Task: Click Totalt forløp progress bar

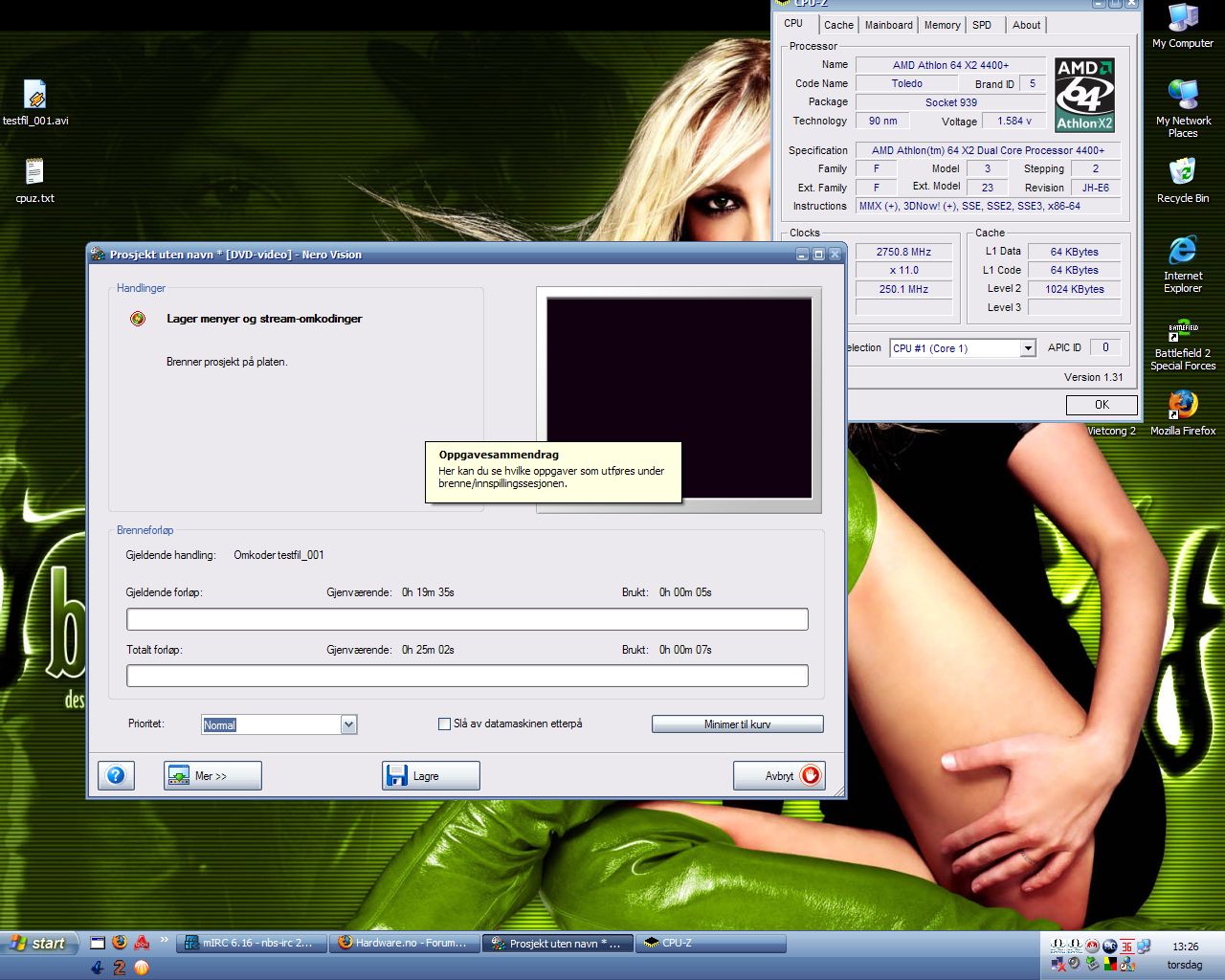Action: [x=467, y=676]
